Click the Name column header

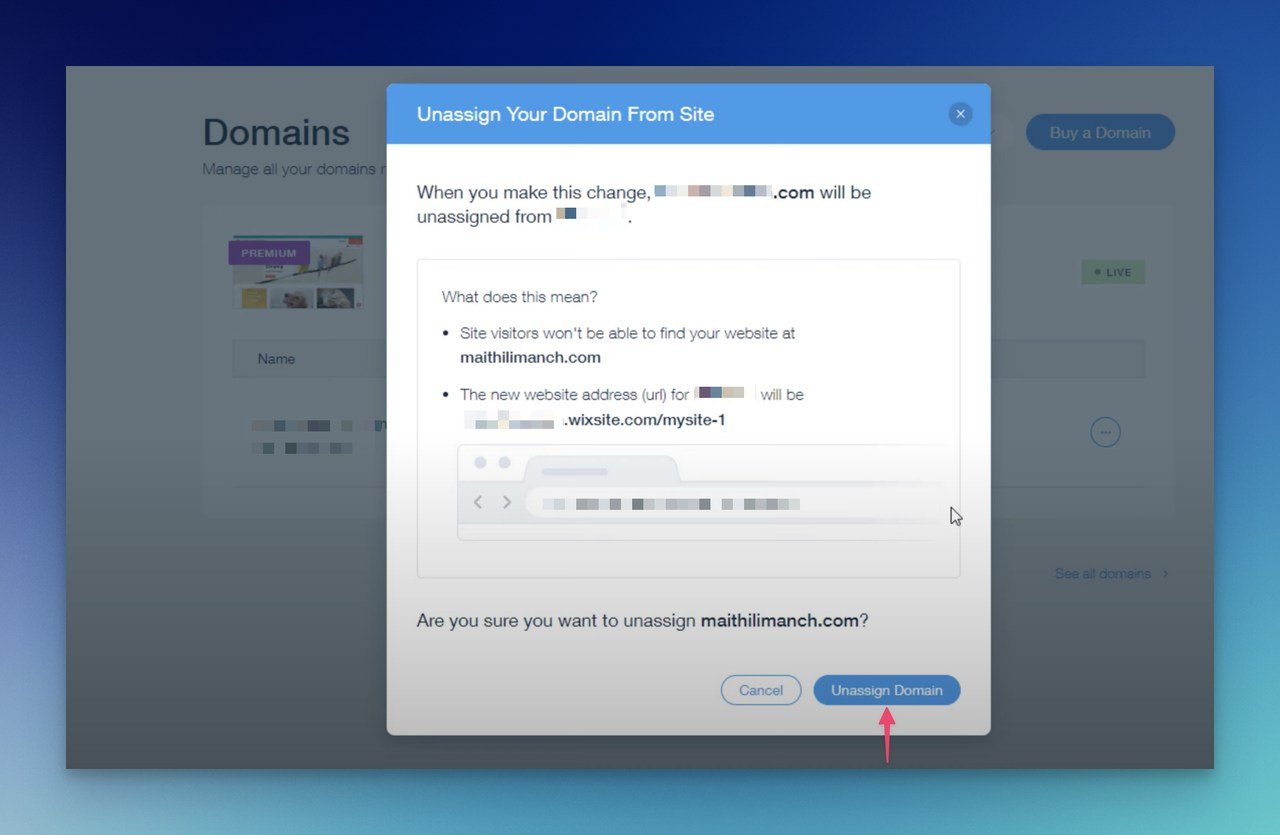tap(276, 359)
